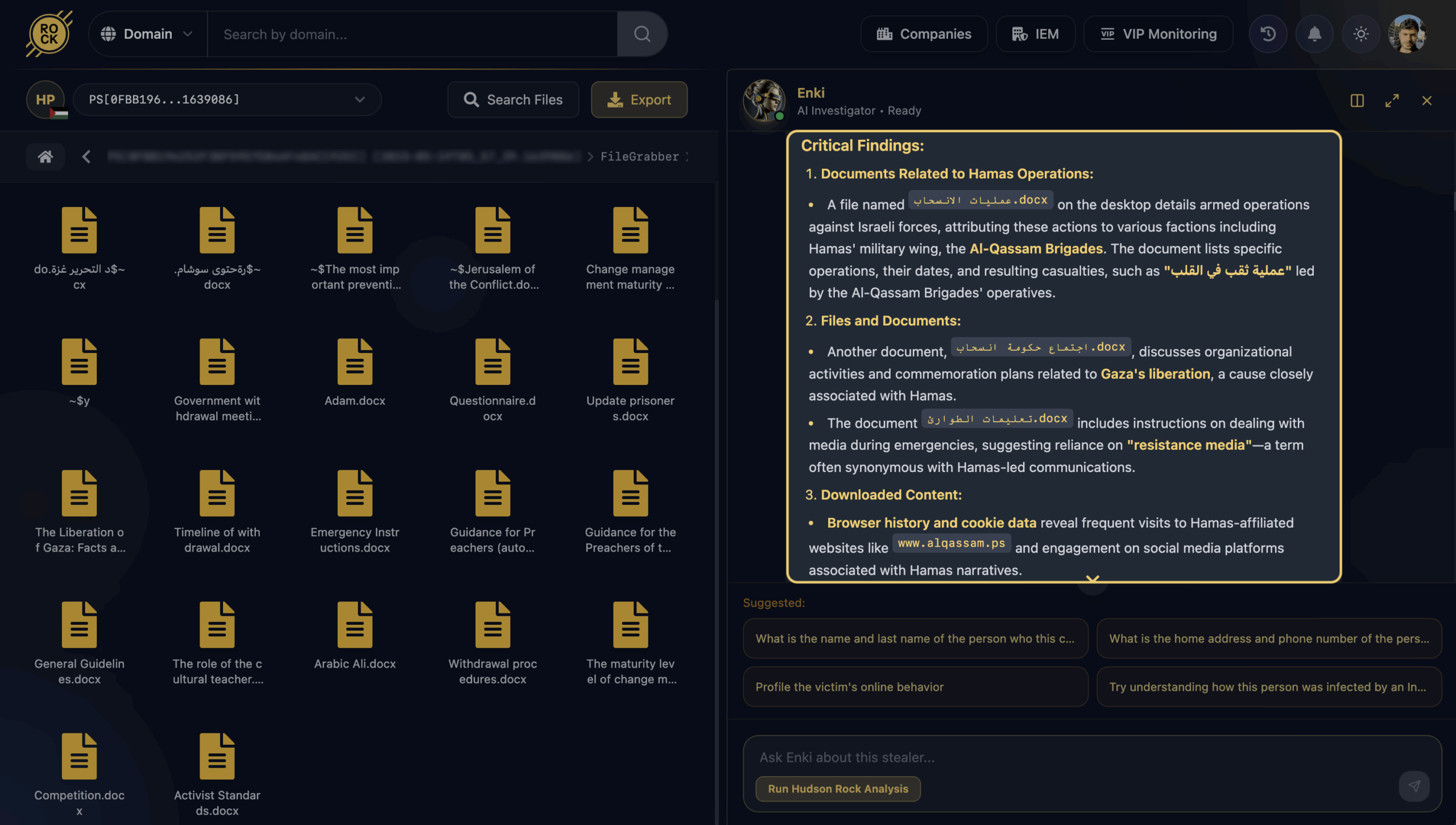Expand Enki chat to fullscreen
The width and height of the screenshot is (1456, 825).
(1392, 101)
